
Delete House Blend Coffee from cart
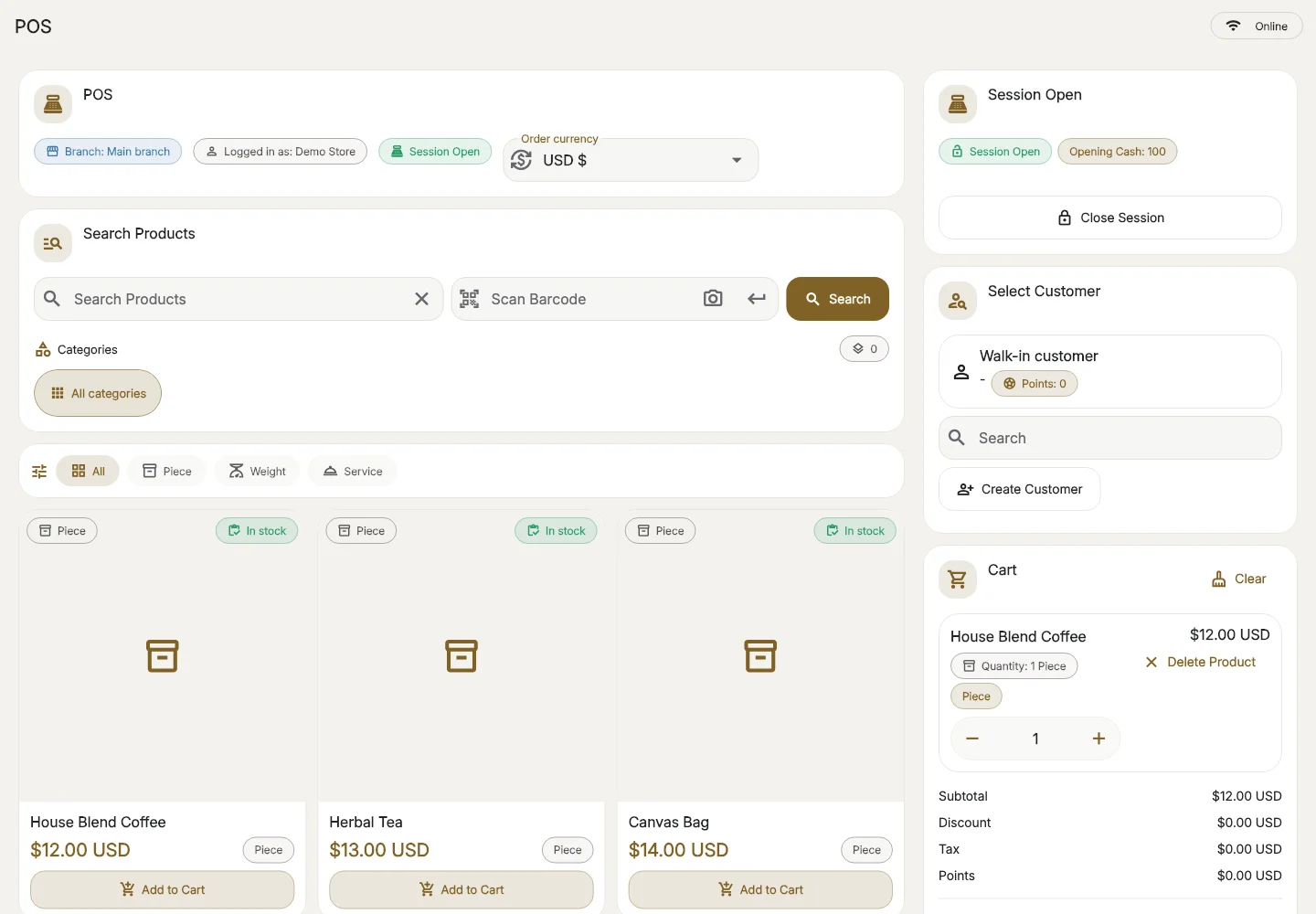pos(1201,662)
